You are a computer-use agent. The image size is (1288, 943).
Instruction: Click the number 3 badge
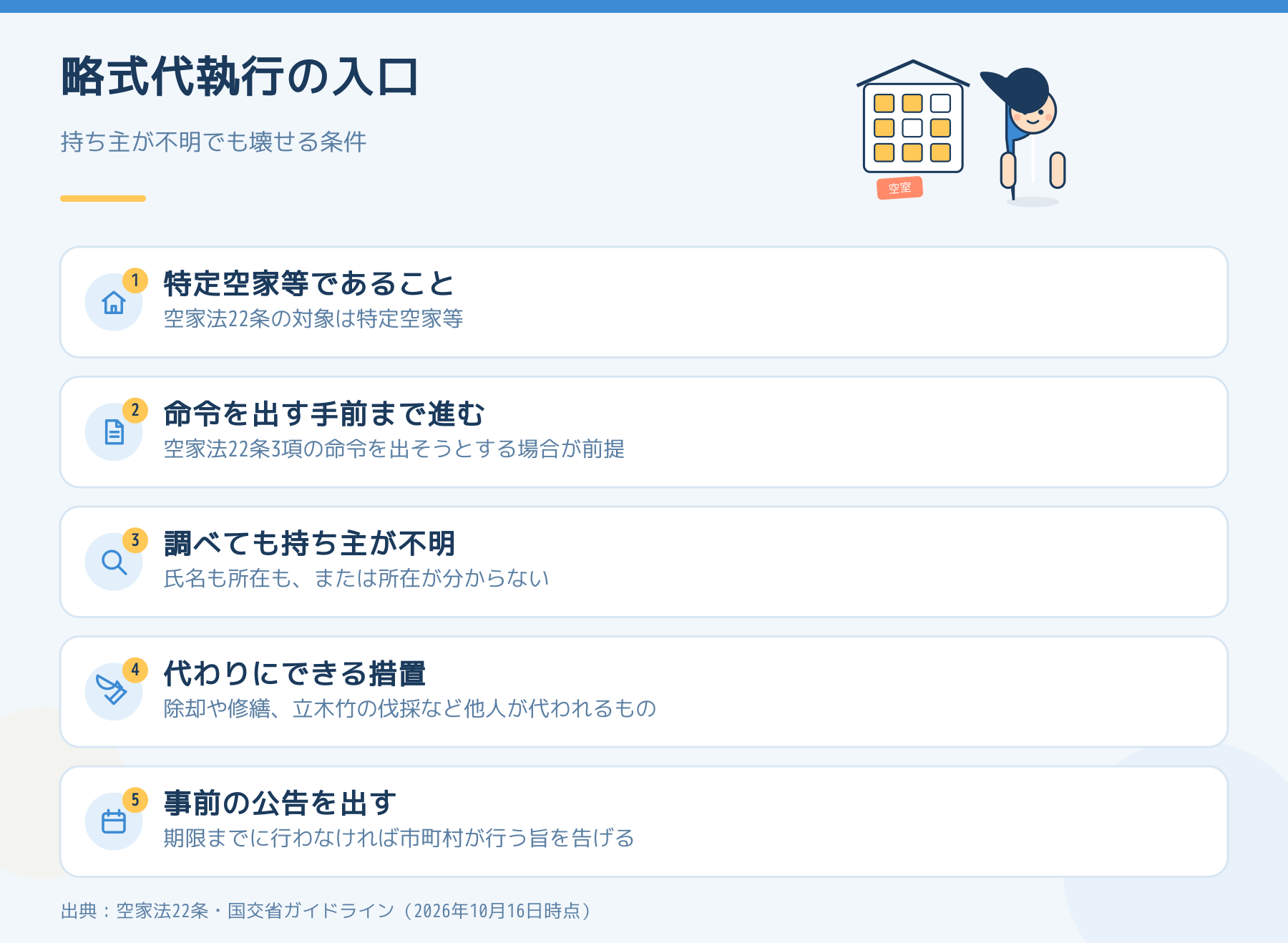tap(135, 540)
